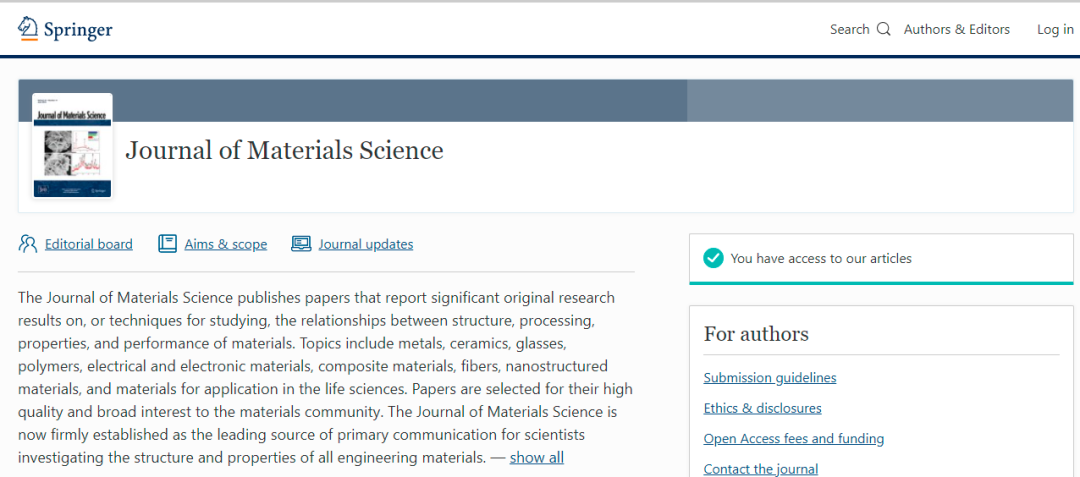1080x477 pixels.
Task: Click the Springer wordmark text
Action: click(x=78, y=30)
